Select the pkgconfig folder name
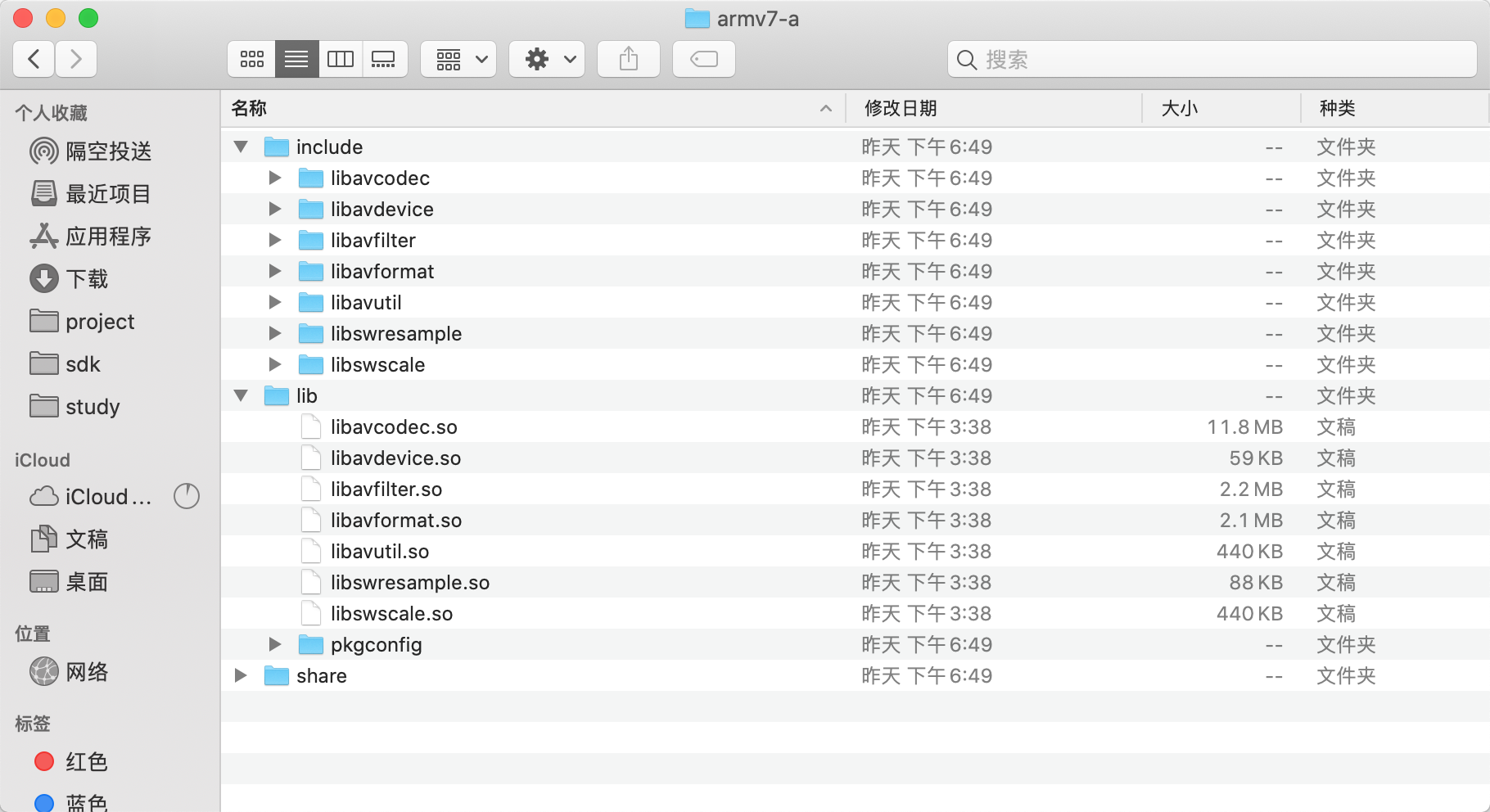This screenshot has height=812, width=1490. [x=377, y=645]
